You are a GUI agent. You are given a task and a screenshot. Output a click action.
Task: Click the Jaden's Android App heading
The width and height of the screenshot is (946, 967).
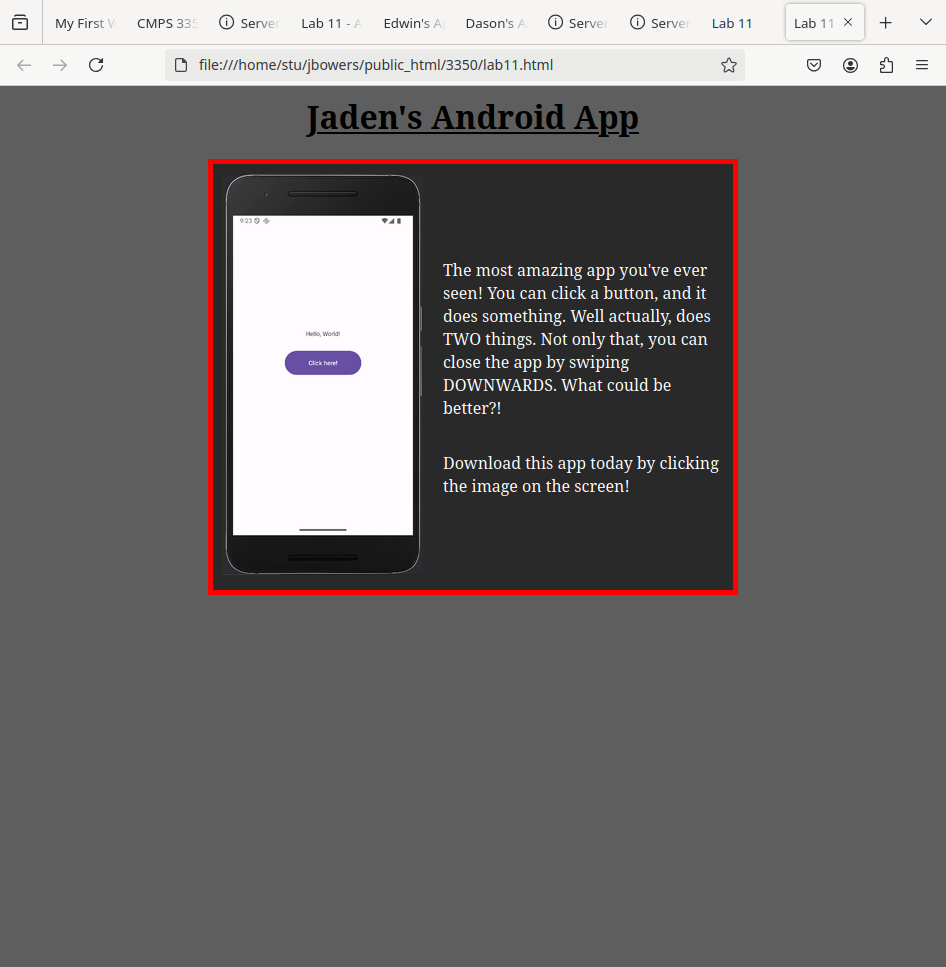click(x=472, y=118)
